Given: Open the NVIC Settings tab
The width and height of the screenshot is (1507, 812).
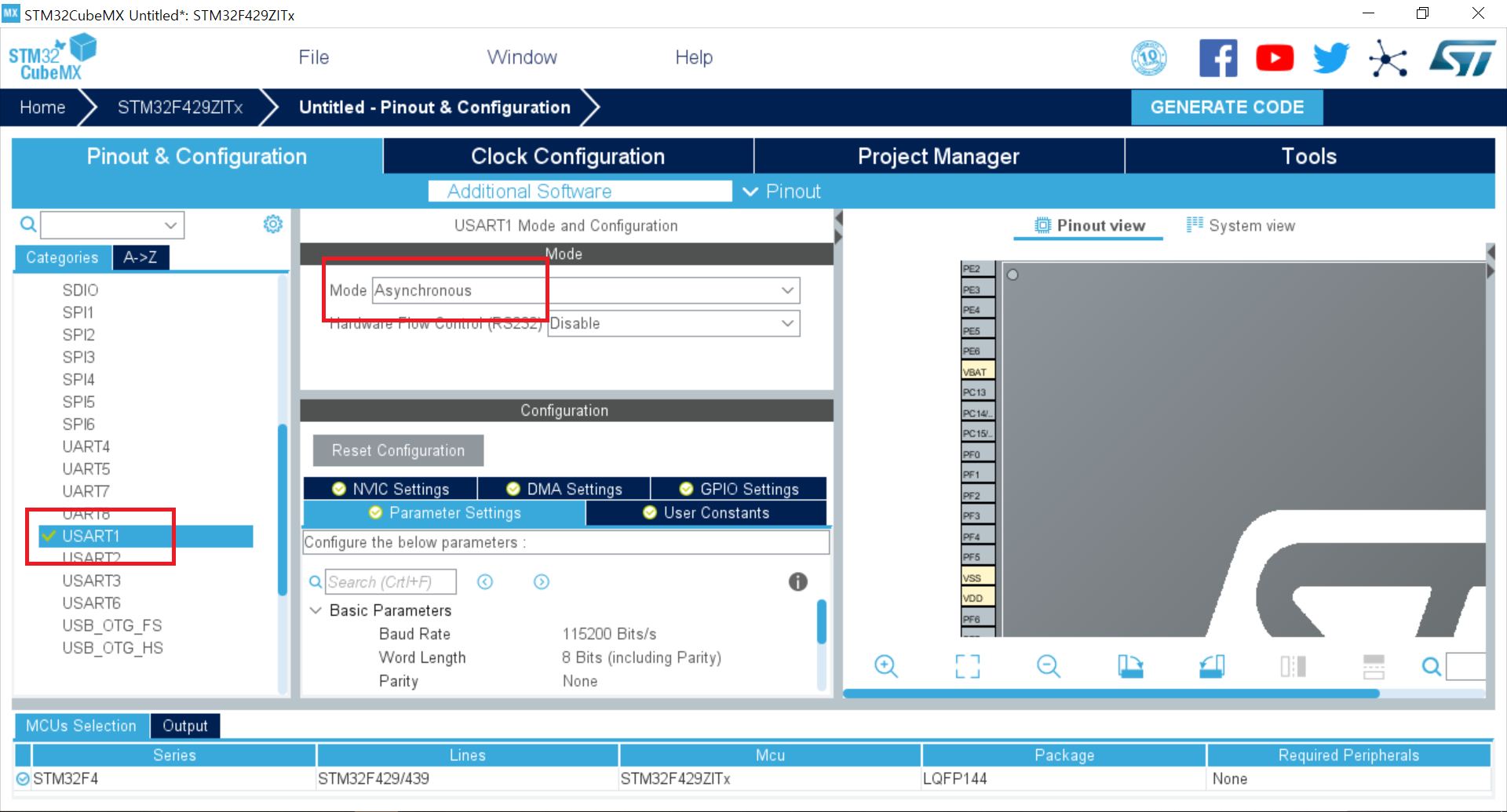Looking at the screenshot, I should coord(390,489).
